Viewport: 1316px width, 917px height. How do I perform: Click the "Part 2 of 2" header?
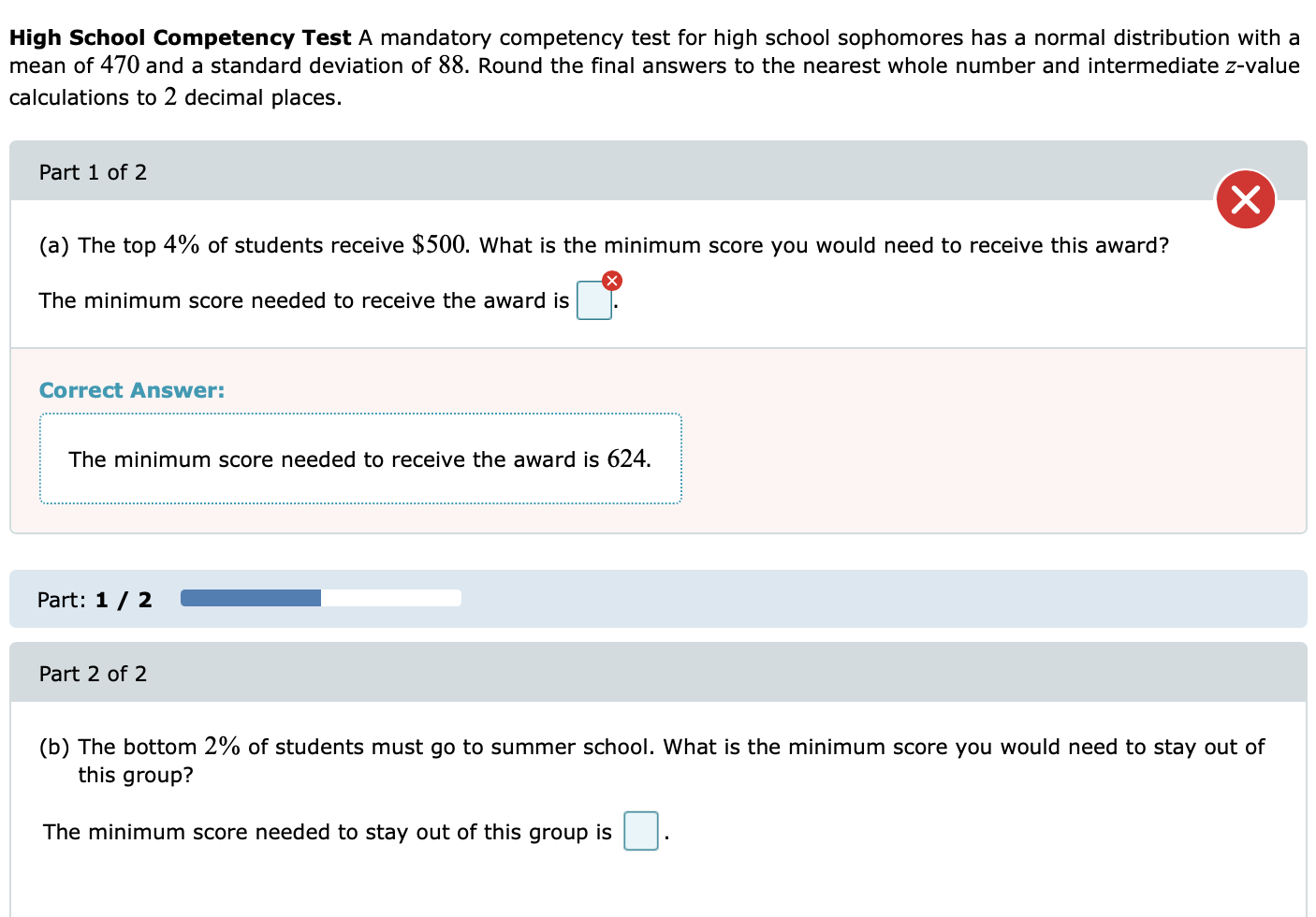93,674
